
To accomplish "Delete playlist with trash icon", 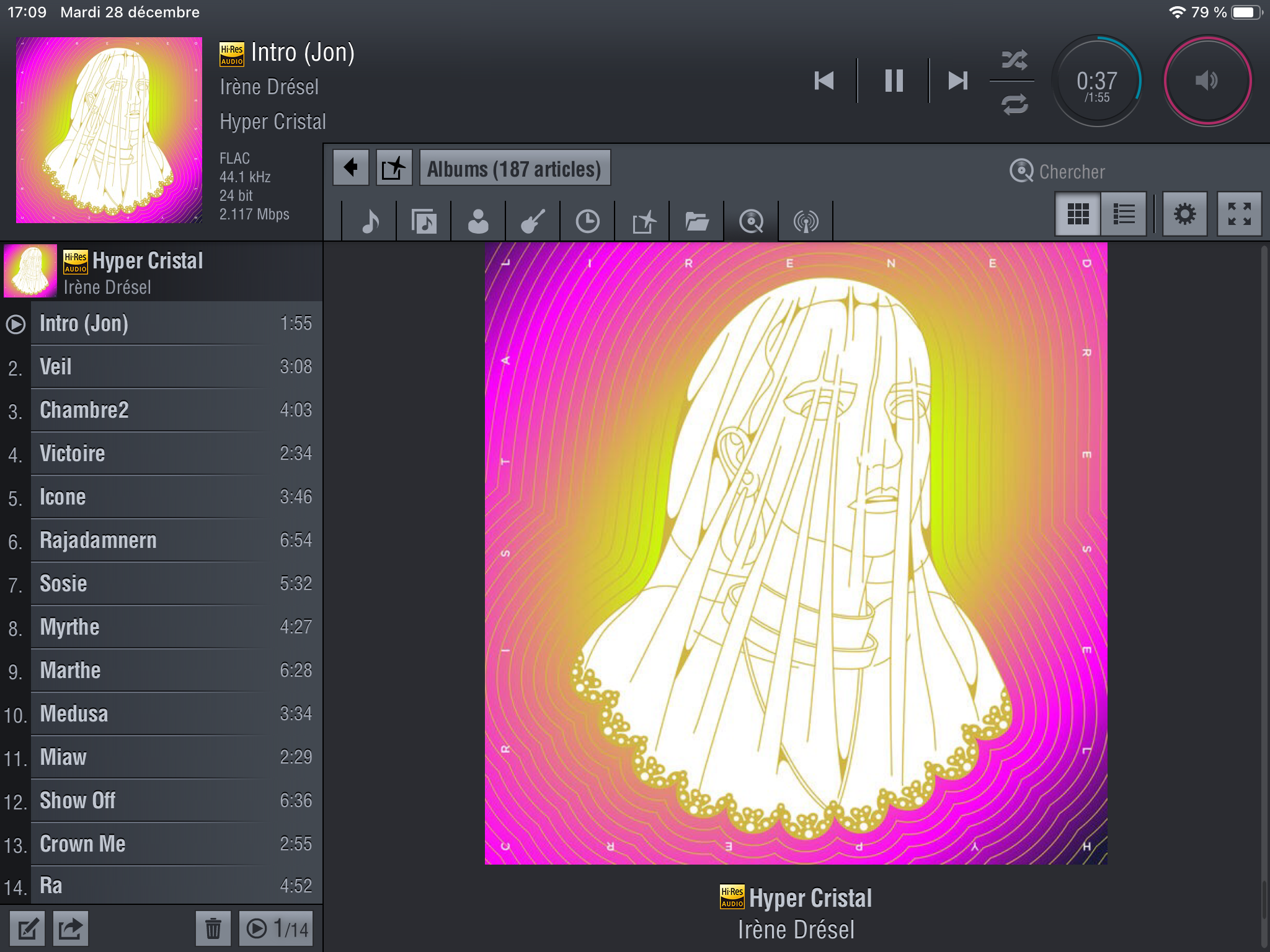I will tap(213, 928).
